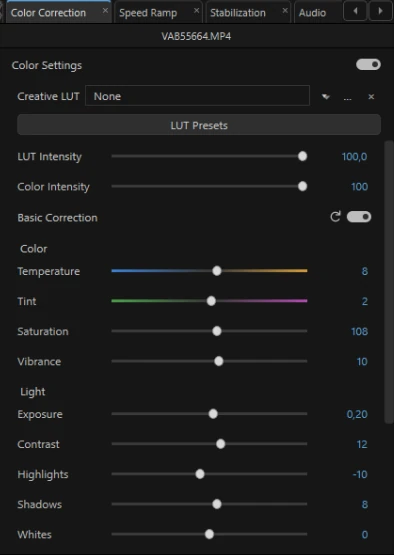The height and width of the screenshot is (555, 394).
Task: Click the Contrast slider handle
Action: [221, 444]
